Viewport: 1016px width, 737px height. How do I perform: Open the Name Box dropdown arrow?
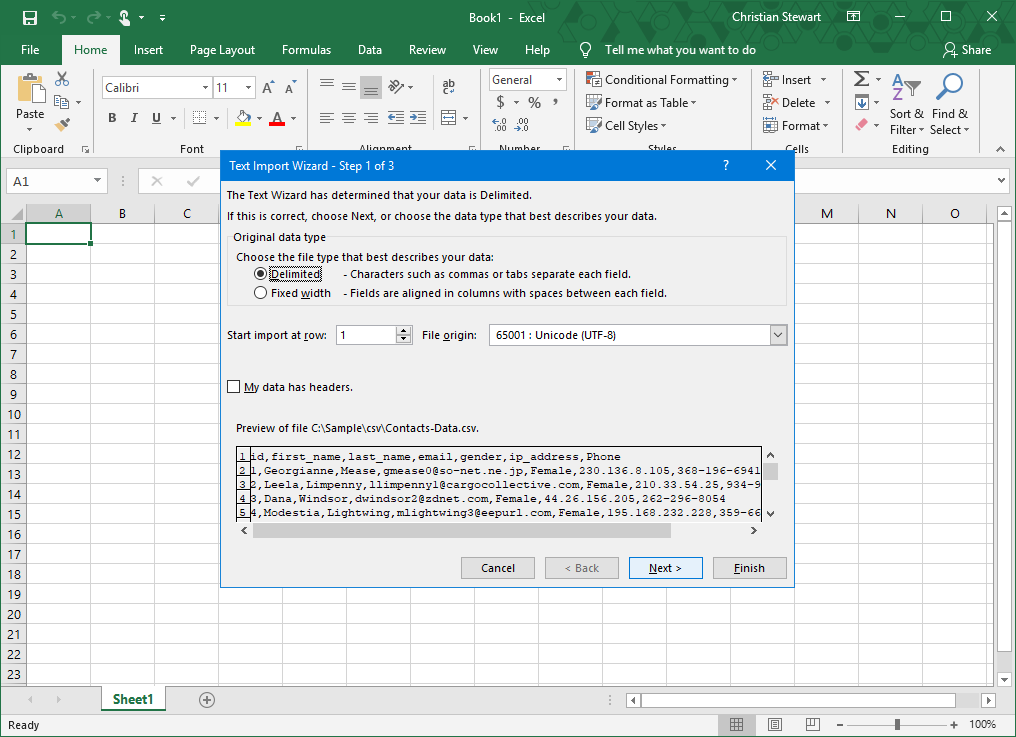[97, 181]
